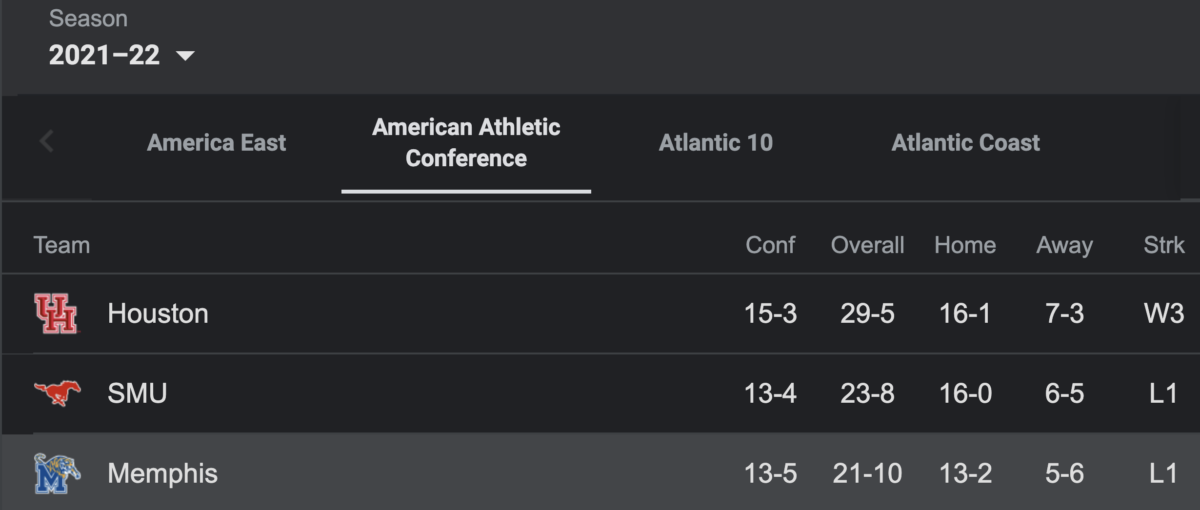Open the SMU team link
The height and width of the screenshot is (510, 1200).
coord(137,394)
